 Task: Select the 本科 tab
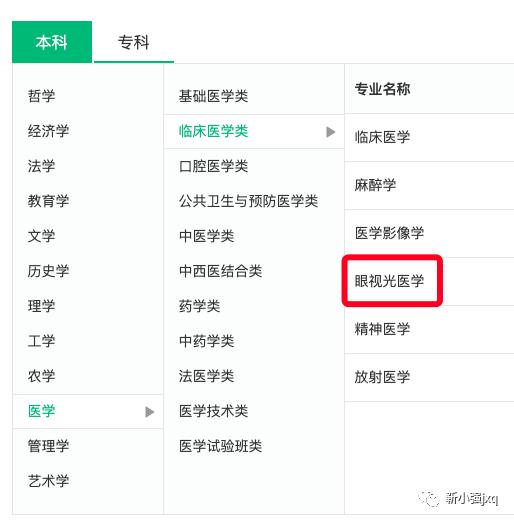pos(52,42)
